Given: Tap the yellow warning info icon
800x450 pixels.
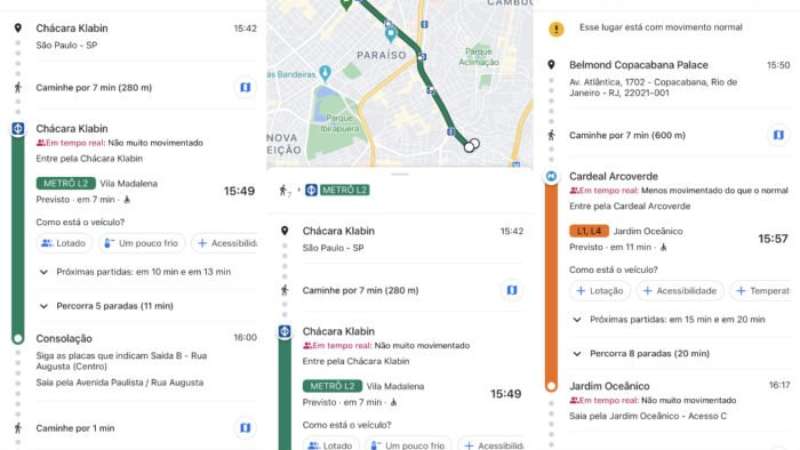Looking at the screenshot, I should coord(557,28).
